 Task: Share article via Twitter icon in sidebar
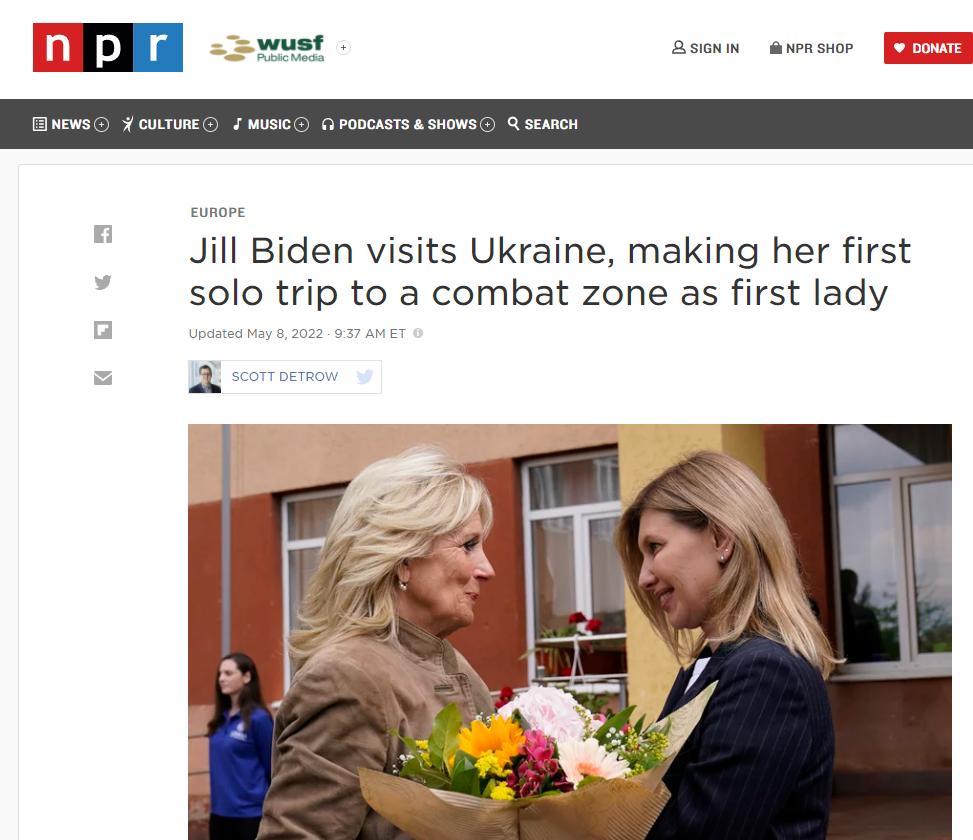coord(103,282)
